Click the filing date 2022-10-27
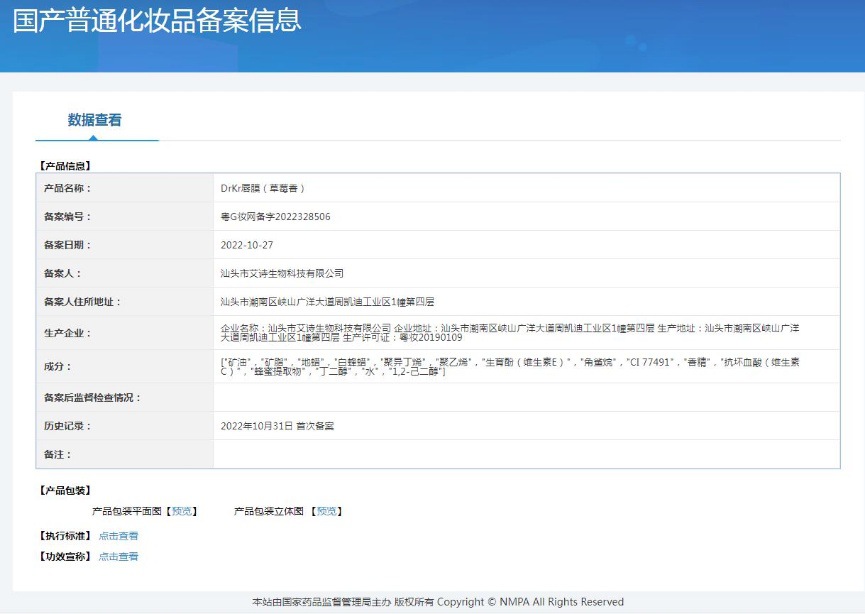This screenshot has width=865, height=614. (x=247, y=245)
